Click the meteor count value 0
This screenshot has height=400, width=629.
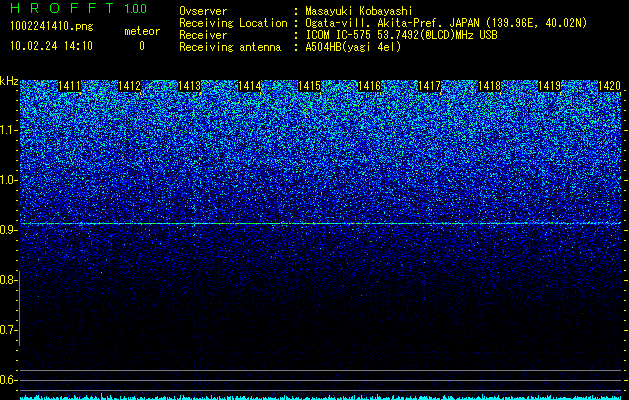click(x=142, y=46)
